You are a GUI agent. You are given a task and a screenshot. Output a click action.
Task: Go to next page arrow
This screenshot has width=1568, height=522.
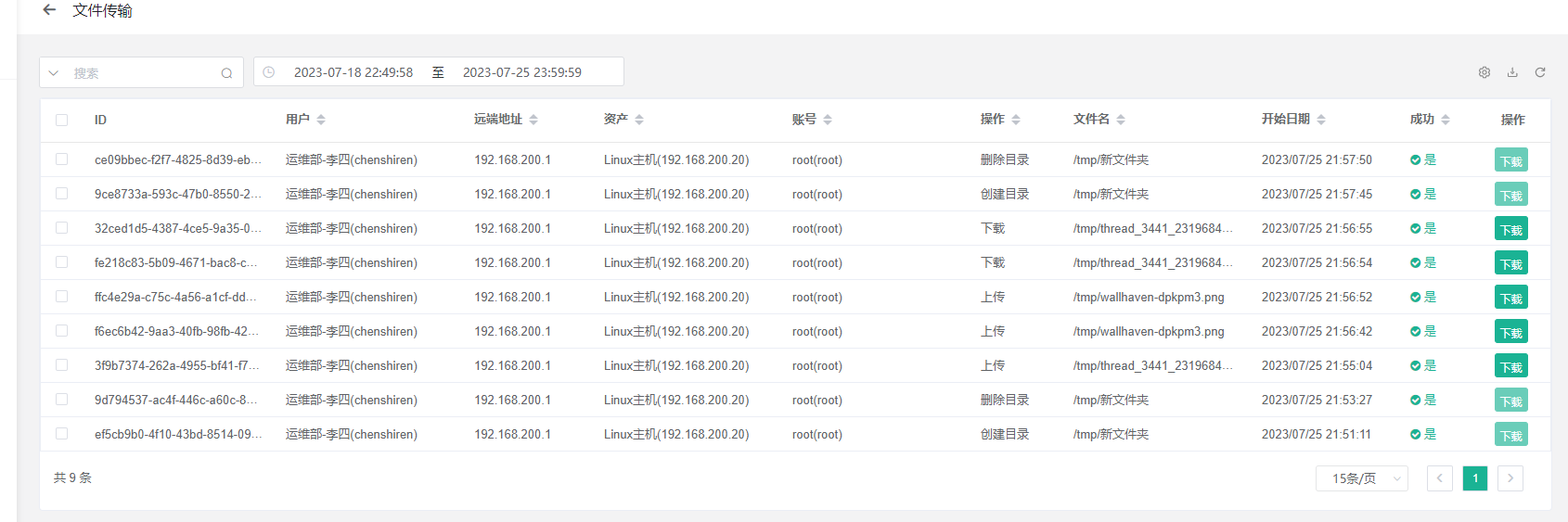click(1510, 478)
